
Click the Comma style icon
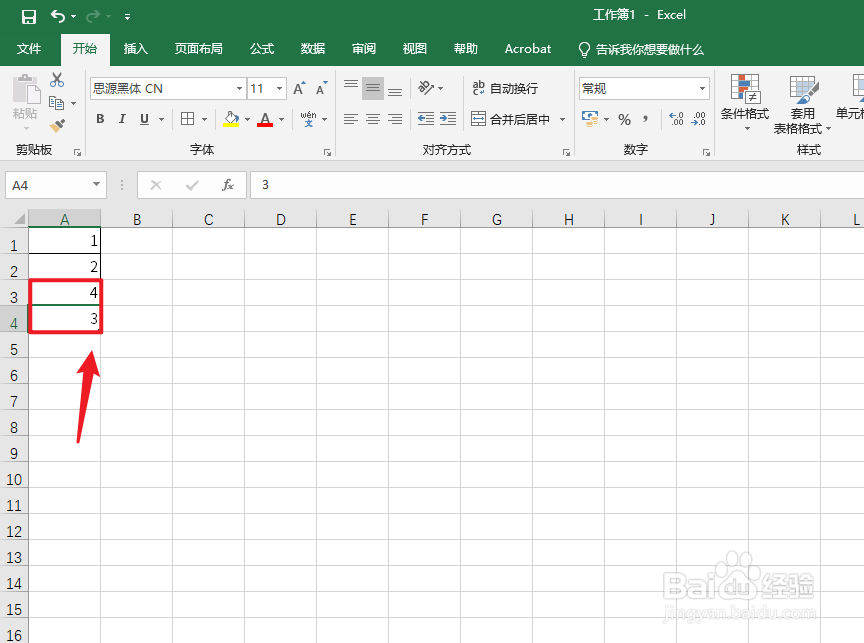pyautogui.click(x=645, y=119)
